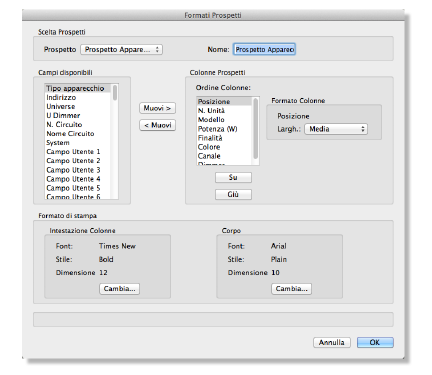Select Indirizzo in available fields list
Viewport: 432px width, 375px height.
[78, 97]
